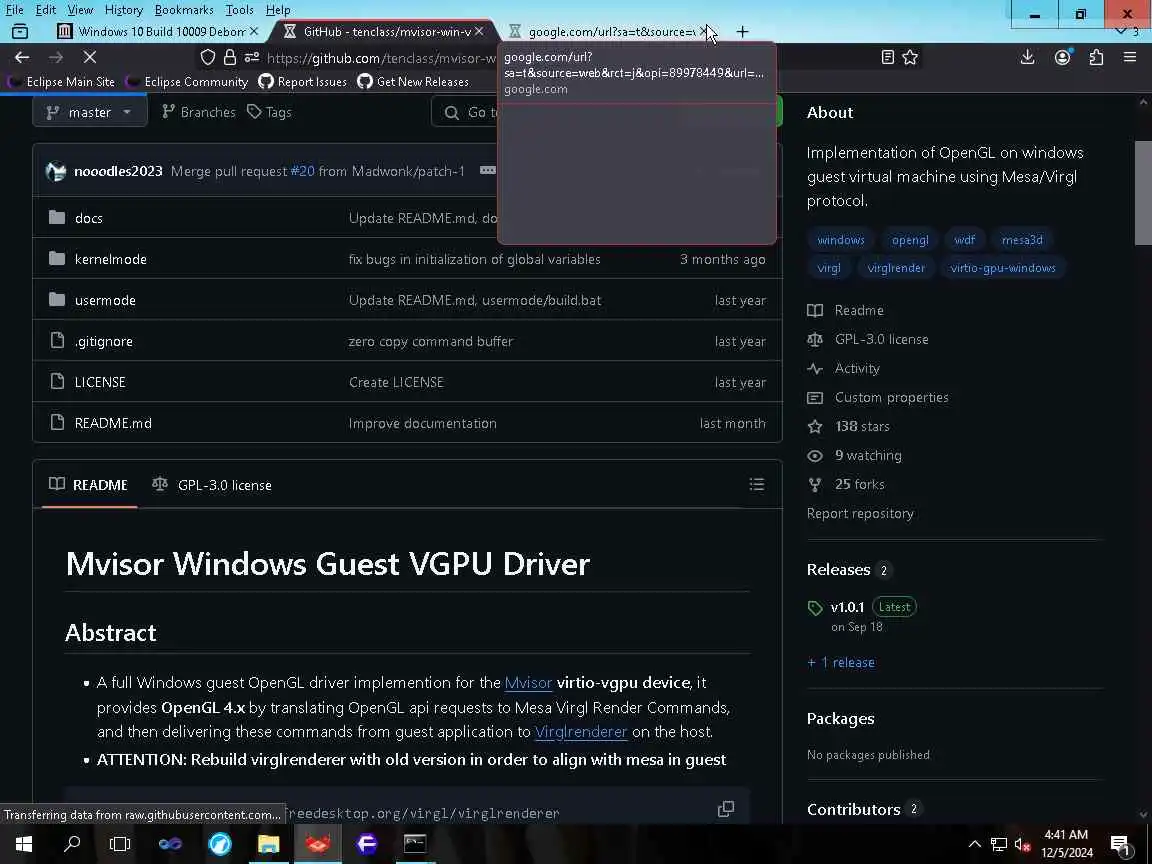Open the LICENSE file
Image resolution: width=1152 pixels, height=864 pixels.
[100, 383]
